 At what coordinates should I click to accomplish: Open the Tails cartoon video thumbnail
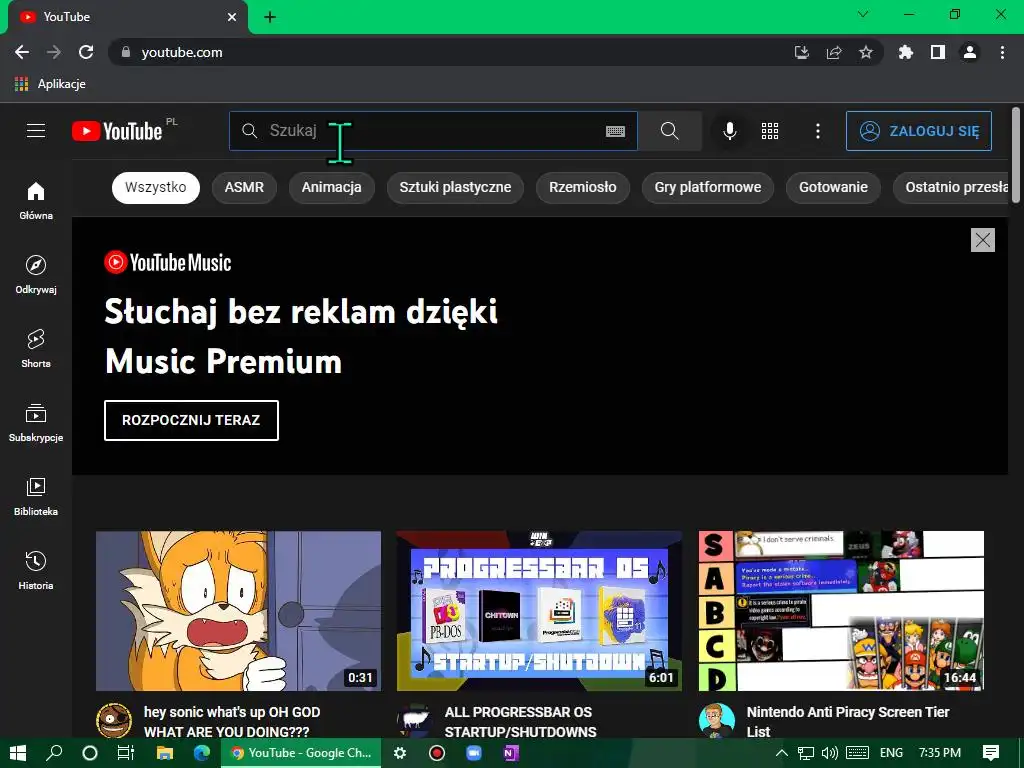point(238,611)
